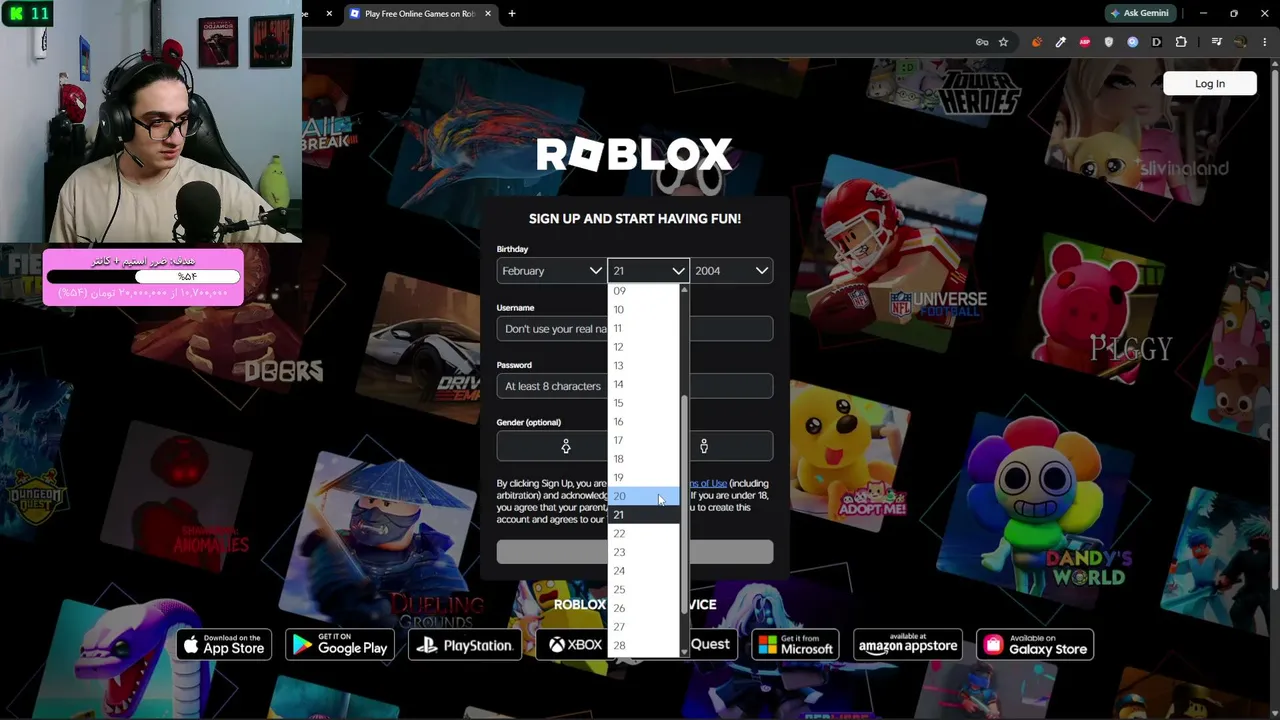Open the media control playlist icon

pyautogui.click(x=1216, y=42)
